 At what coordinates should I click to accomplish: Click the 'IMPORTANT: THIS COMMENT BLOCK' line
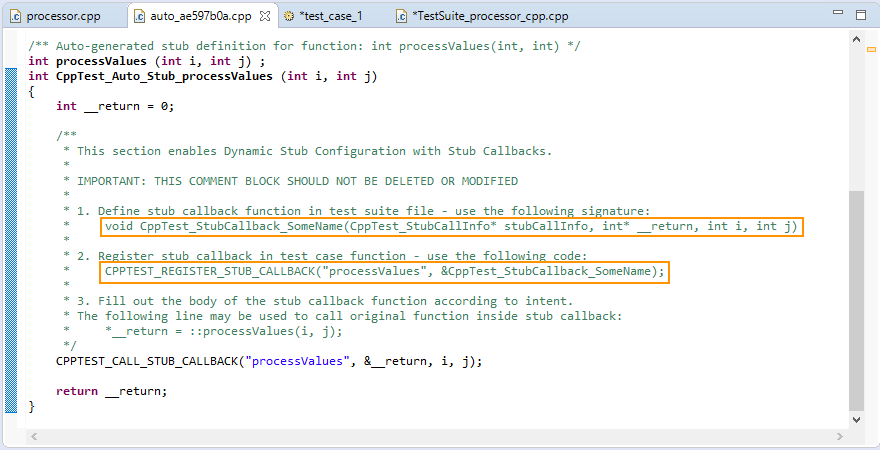(297, 181)
